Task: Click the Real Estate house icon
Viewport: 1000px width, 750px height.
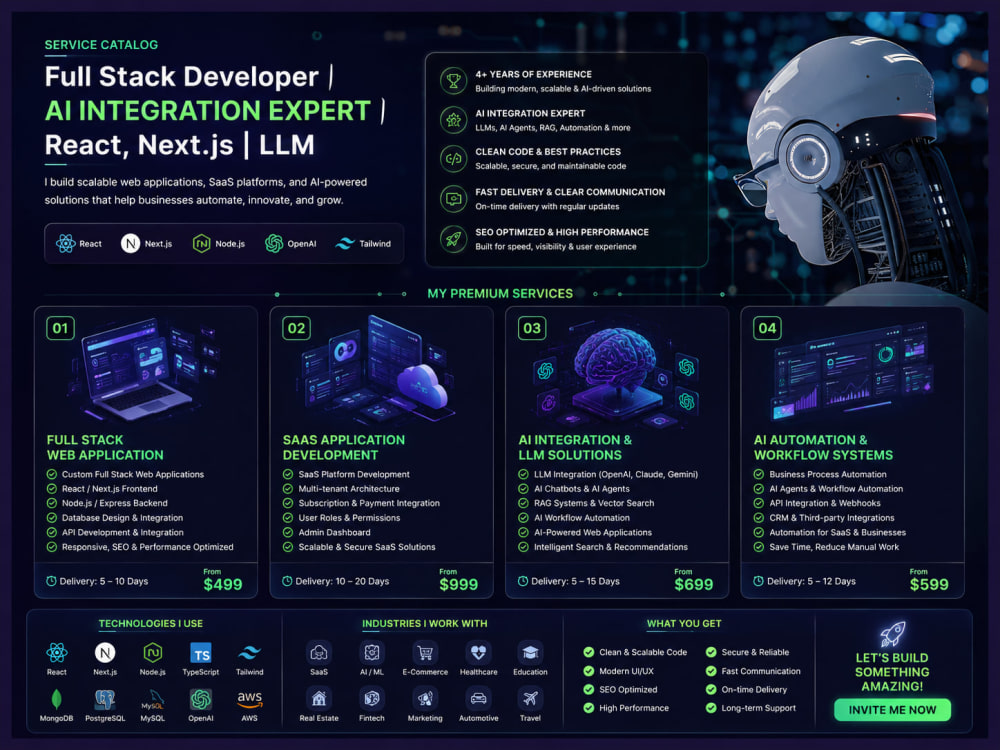Action: 319,699
